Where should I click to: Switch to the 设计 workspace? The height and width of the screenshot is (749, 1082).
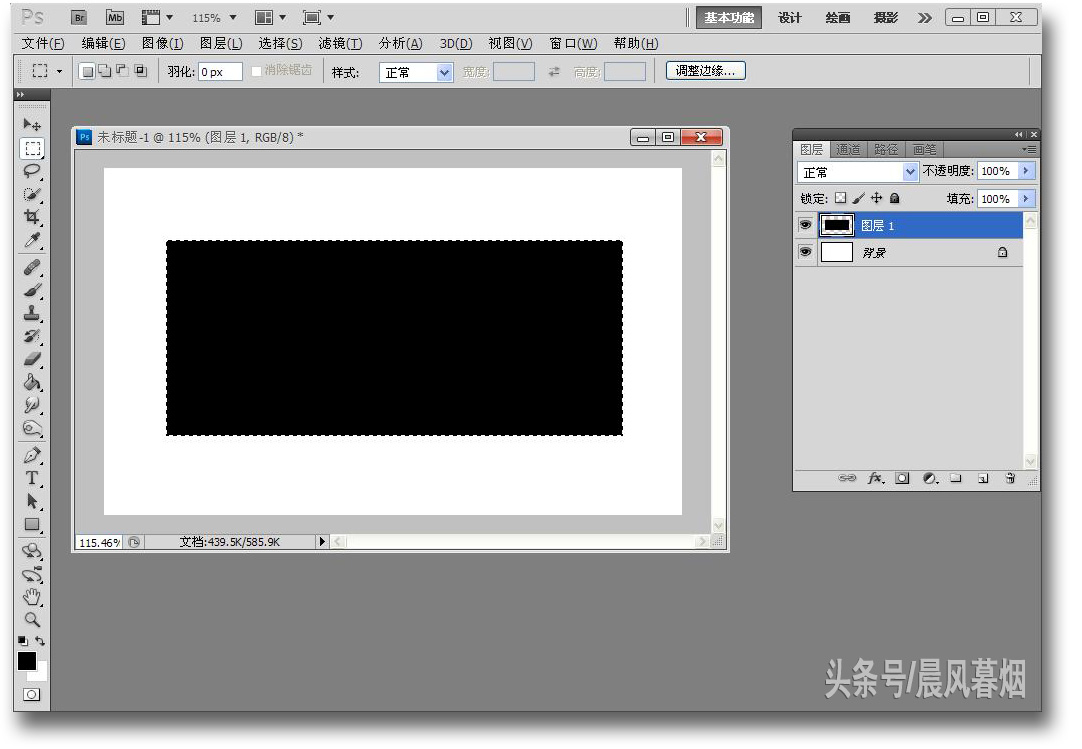(789, 17)
